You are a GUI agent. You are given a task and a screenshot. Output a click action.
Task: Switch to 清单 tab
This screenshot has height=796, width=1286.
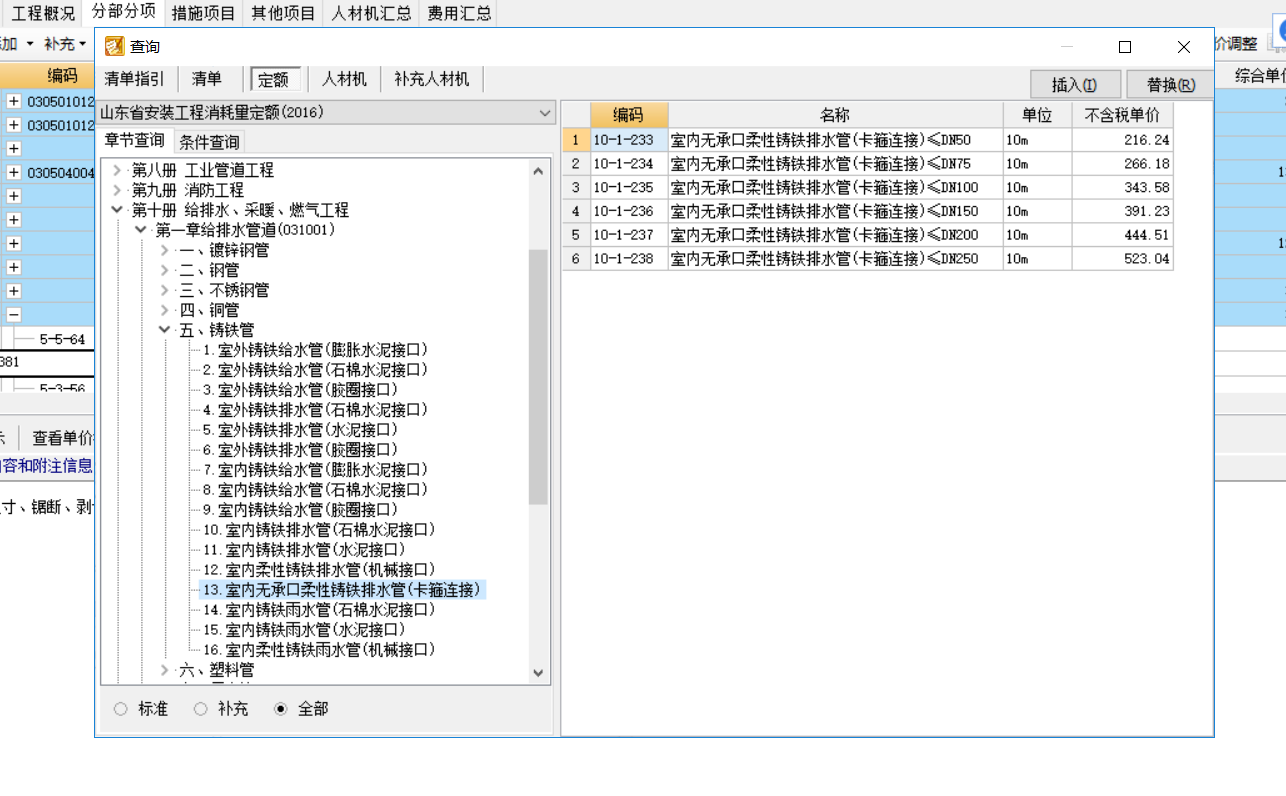[x=207, y=79]
